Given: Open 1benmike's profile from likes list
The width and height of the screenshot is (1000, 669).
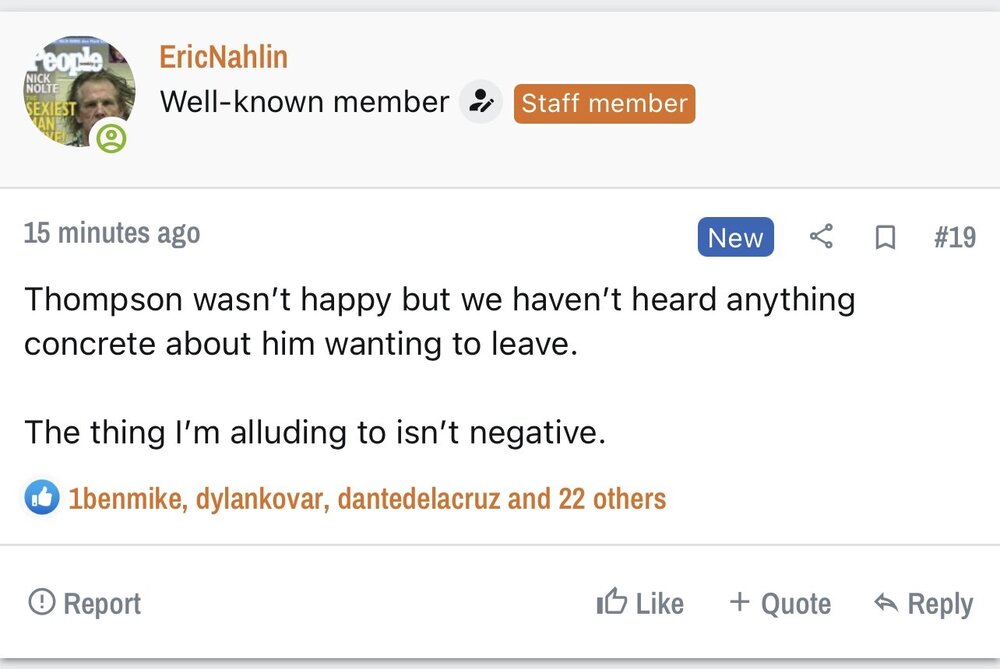Looking at the screenshot, I should pyautogui.click(x=125, y=498).
